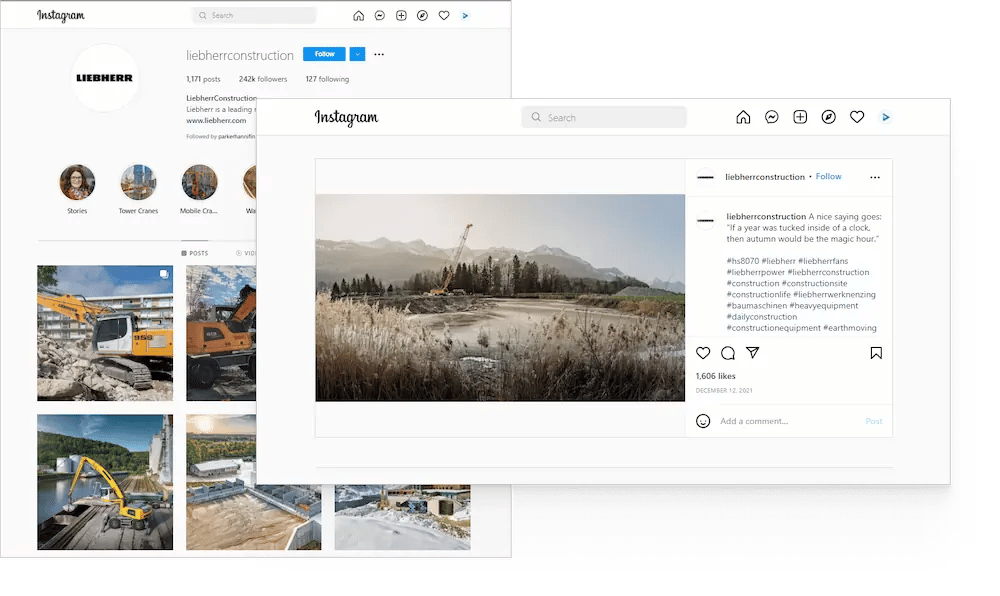Open comment bubble icon under the post
Image resolution: width=1000 pixels, height=596 pixels.
coord(728,353)
